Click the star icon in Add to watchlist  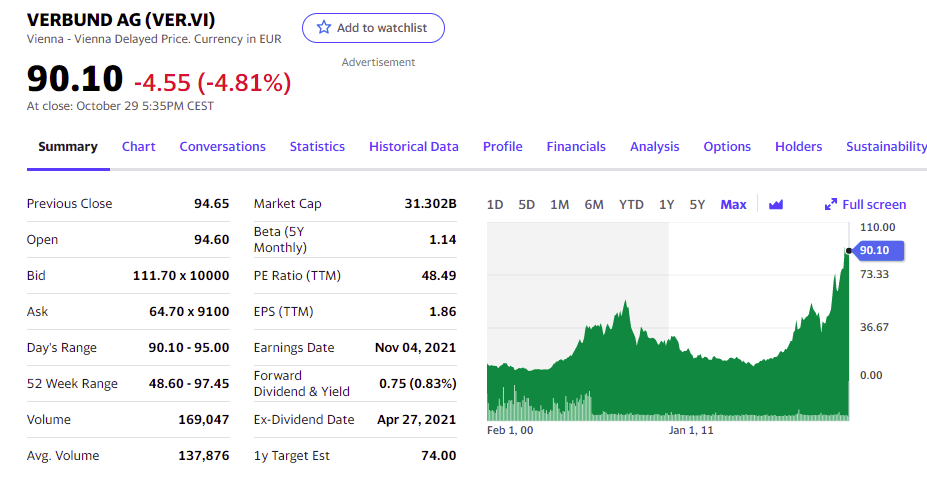[x=323, y=27]
